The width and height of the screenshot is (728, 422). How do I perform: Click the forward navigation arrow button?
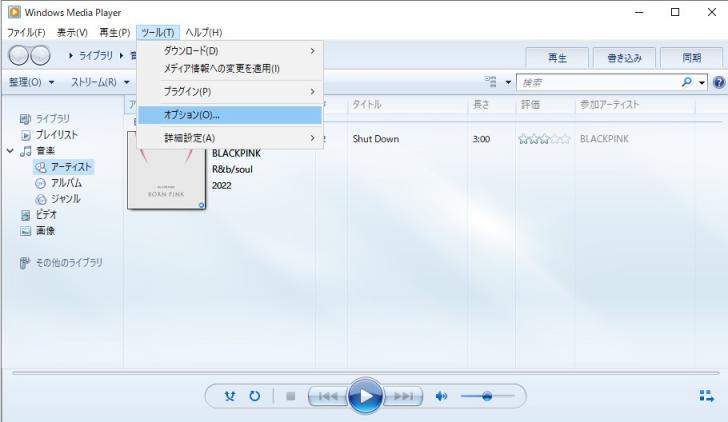click(40, 55)
